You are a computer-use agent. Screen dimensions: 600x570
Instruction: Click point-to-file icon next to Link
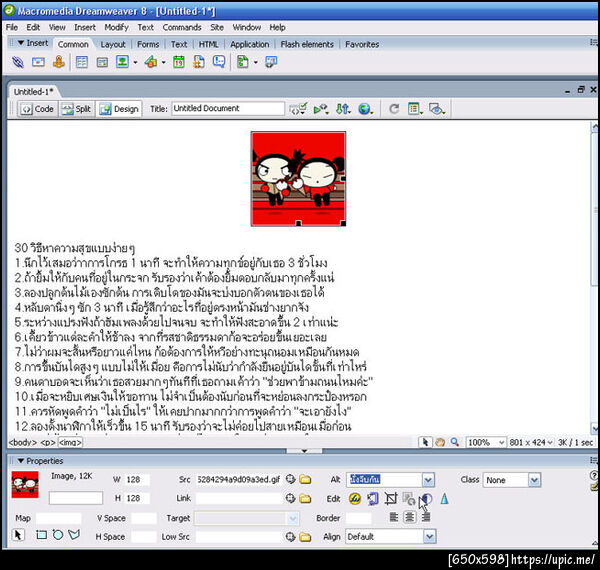tap(290, 498)
